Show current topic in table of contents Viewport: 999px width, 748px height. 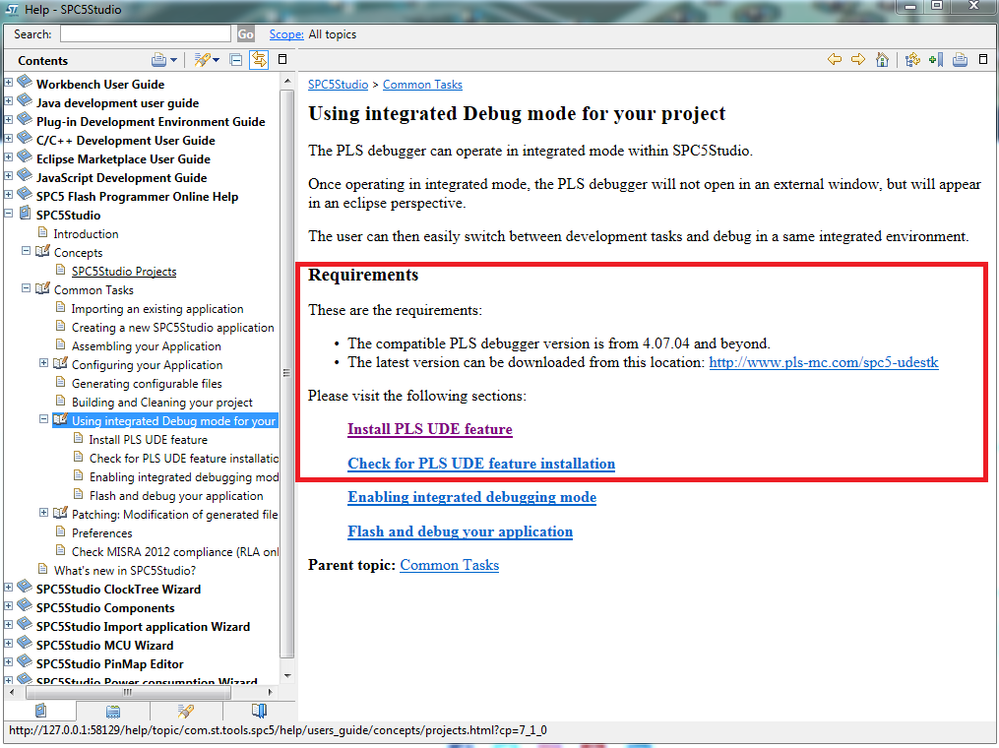click(x=912, y=59)
